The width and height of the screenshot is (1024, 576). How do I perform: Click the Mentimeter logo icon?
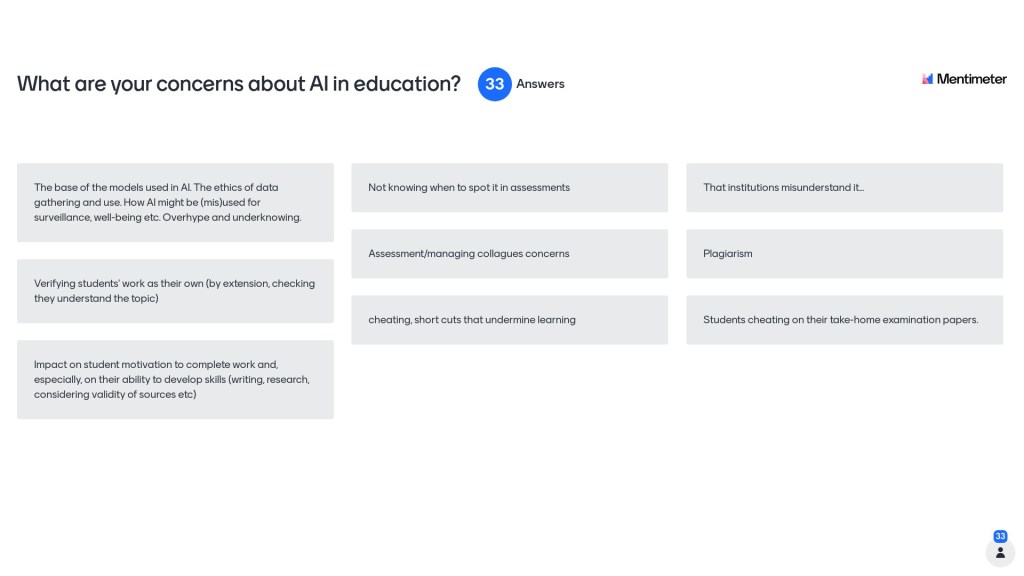(927, 79)
